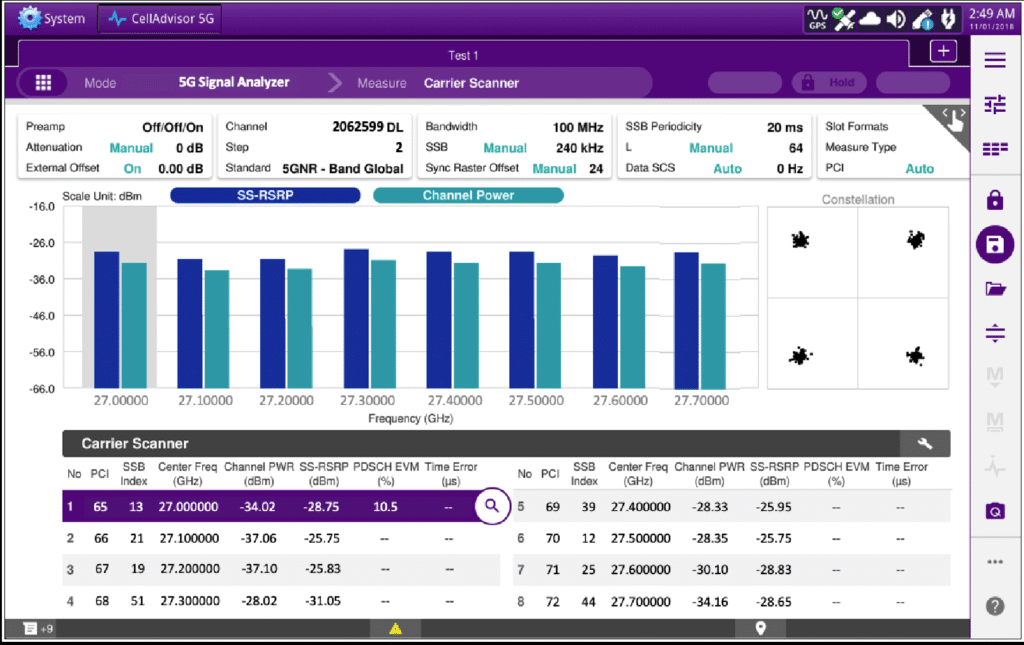Viewport: 1024px width, 645px height.
Task: Toggle External Offset On setting
Action: 132,169
